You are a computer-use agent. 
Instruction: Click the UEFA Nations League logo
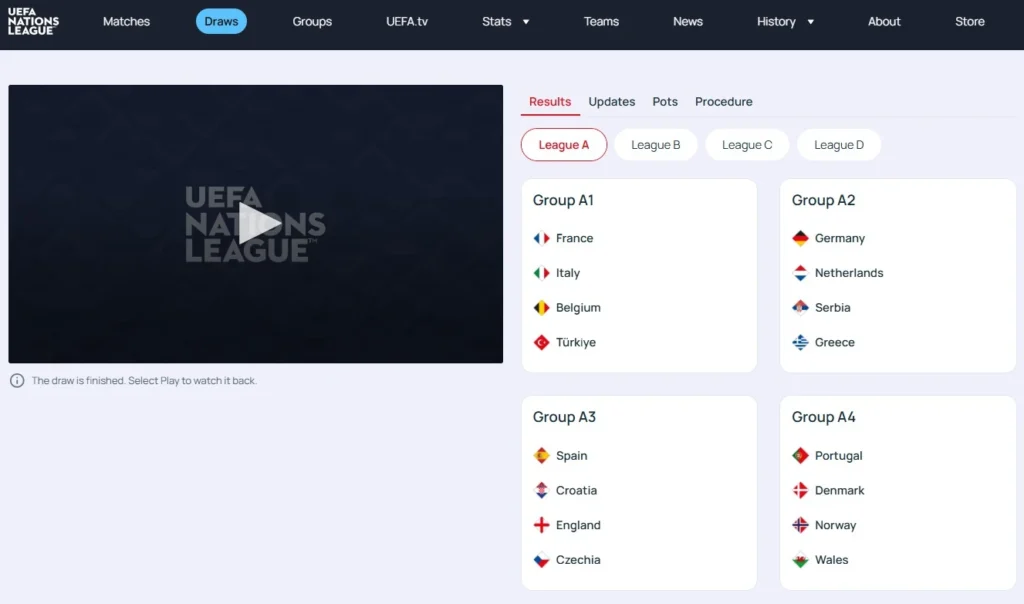(x=33, y=21)
